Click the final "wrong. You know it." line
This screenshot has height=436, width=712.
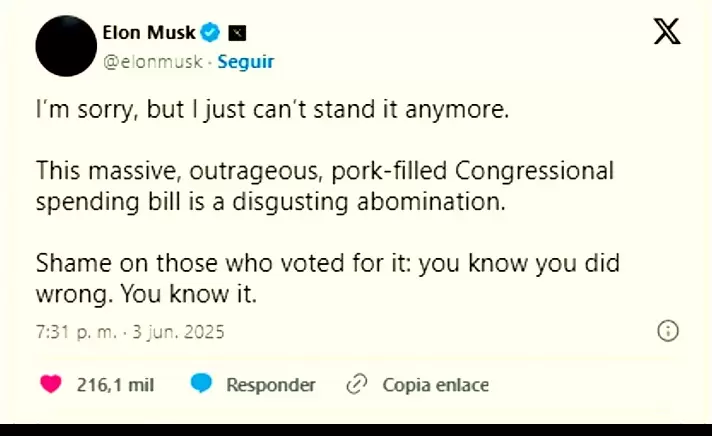coord(147,296)
